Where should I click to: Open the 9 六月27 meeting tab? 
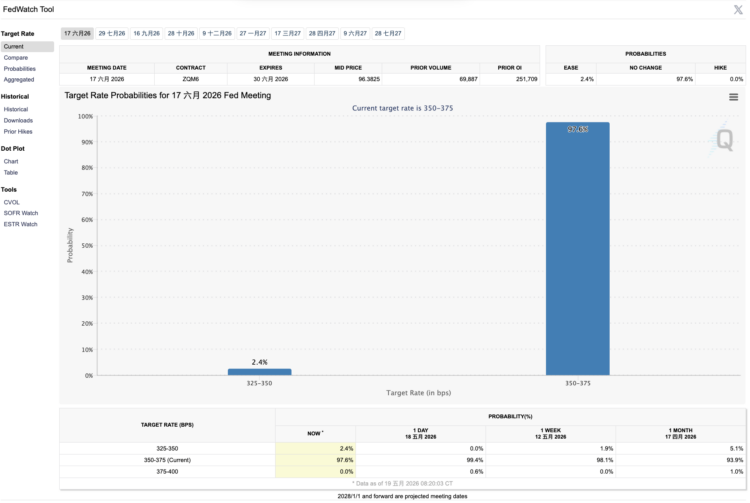pyautogui.click(x=355, y=33)
